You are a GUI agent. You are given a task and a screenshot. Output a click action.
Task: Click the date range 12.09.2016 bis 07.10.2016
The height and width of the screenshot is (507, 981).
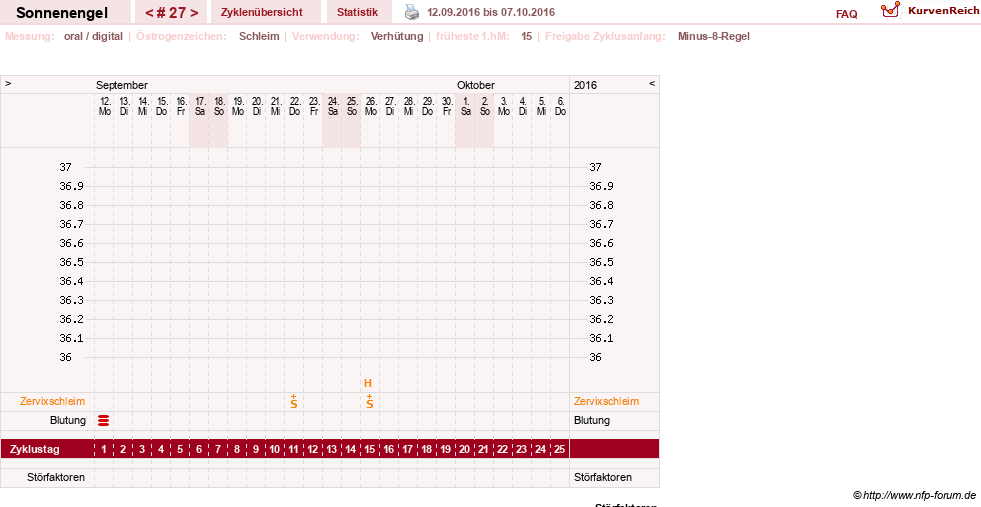[x=491, y=13]
